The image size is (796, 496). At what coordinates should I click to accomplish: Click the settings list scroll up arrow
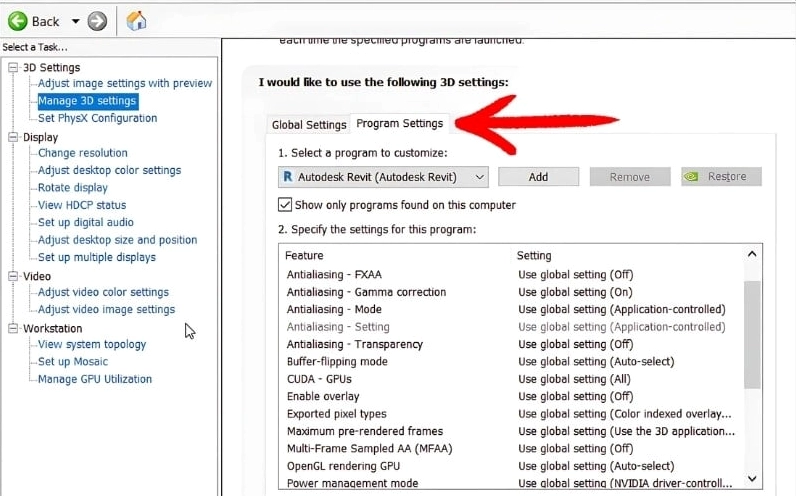(x=752, y=254)
